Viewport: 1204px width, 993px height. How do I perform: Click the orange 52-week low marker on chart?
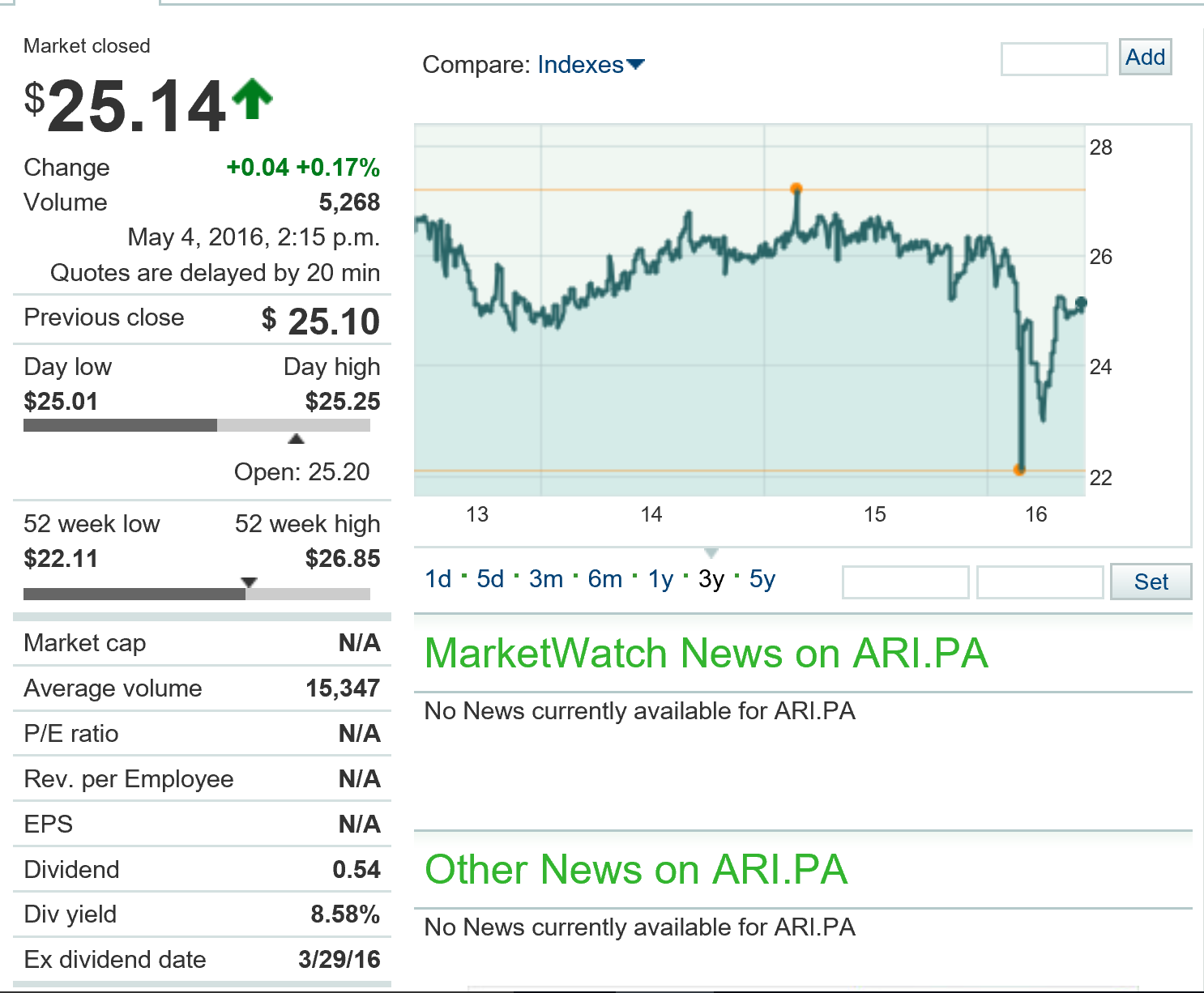1019,469
